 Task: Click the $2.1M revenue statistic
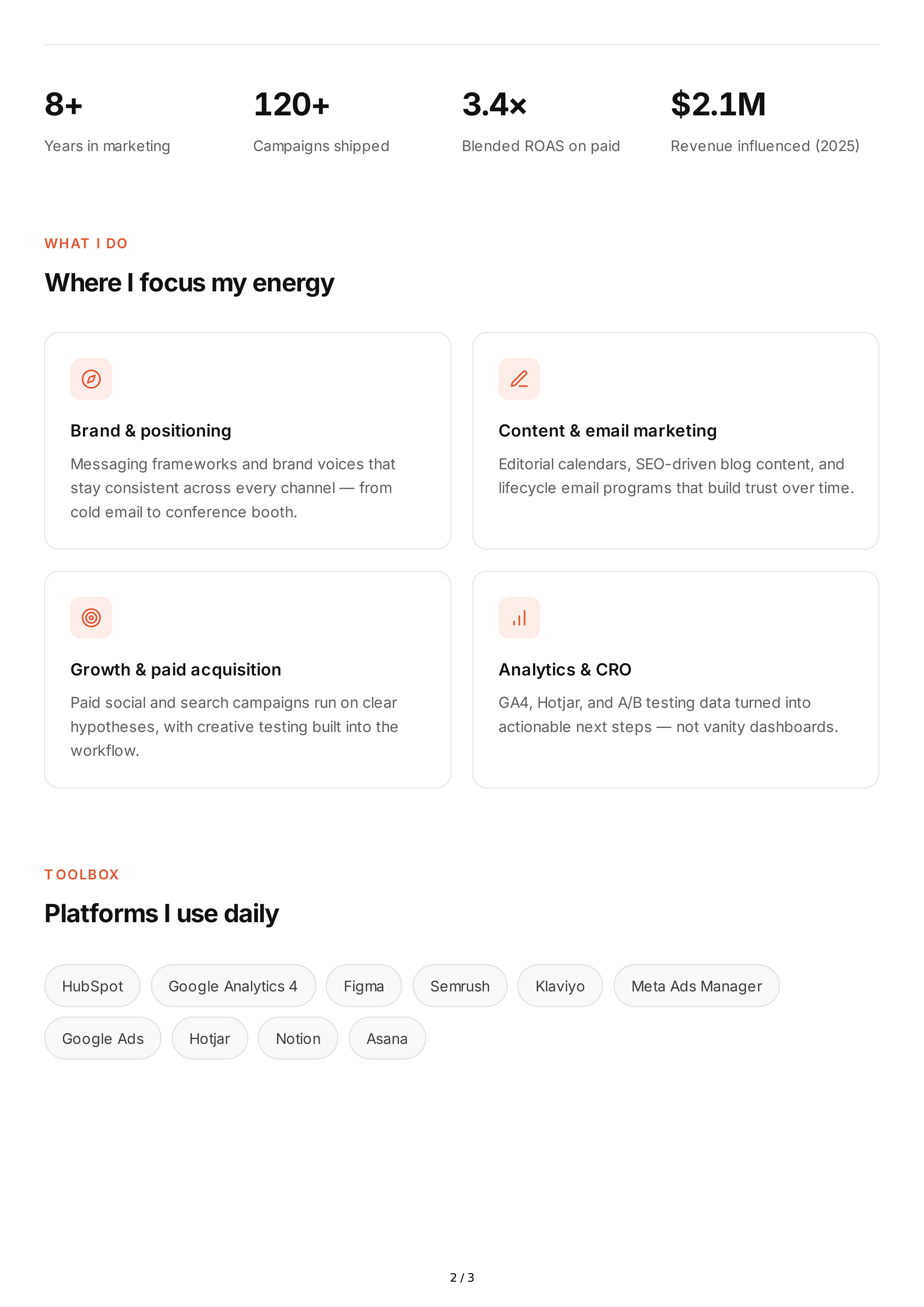tap(719, 105)
